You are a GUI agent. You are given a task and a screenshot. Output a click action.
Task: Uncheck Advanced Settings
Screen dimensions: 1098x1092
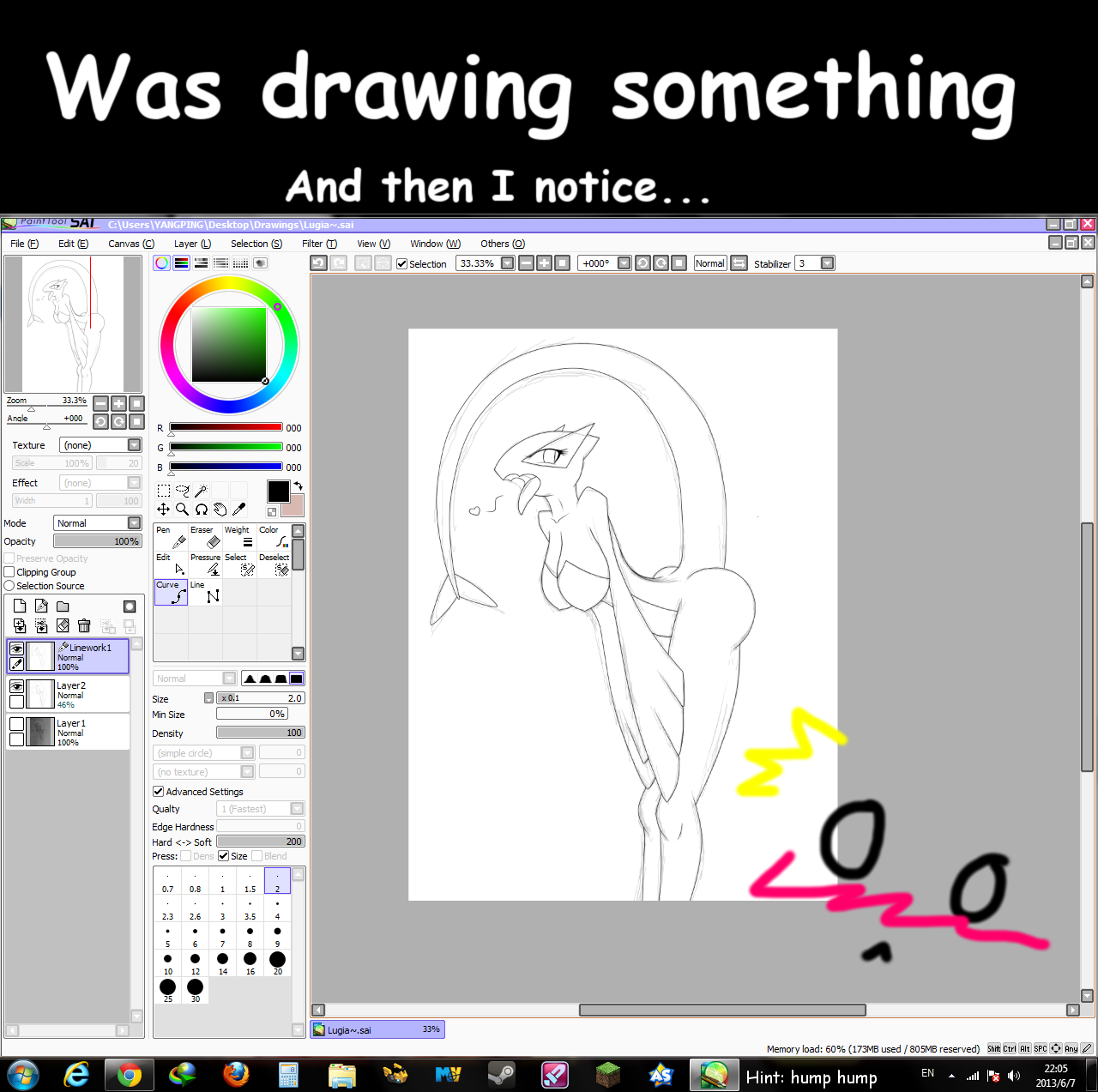(x=158, y=792)
